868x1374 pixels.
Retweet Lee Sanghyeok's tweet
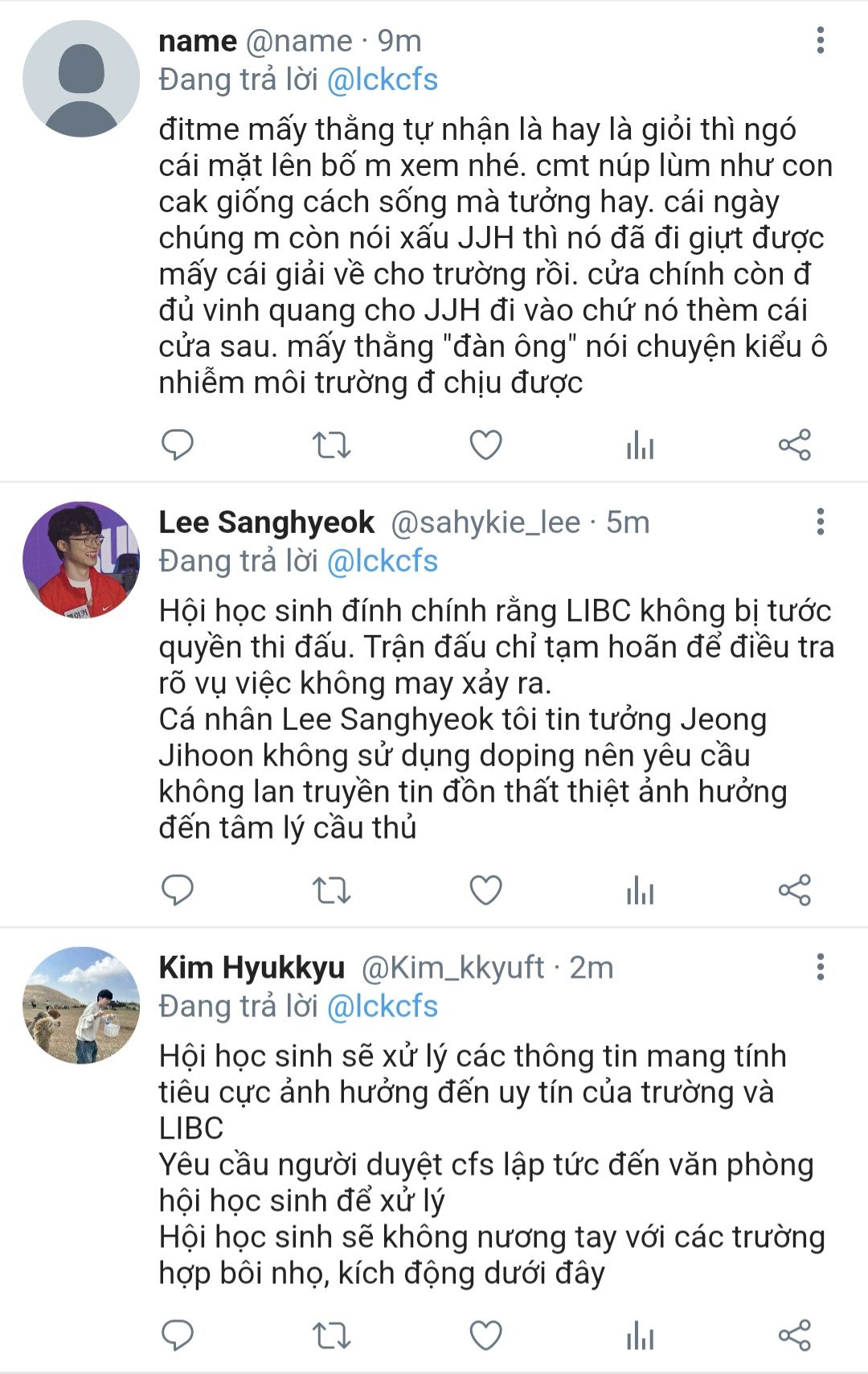pos(331,890)
